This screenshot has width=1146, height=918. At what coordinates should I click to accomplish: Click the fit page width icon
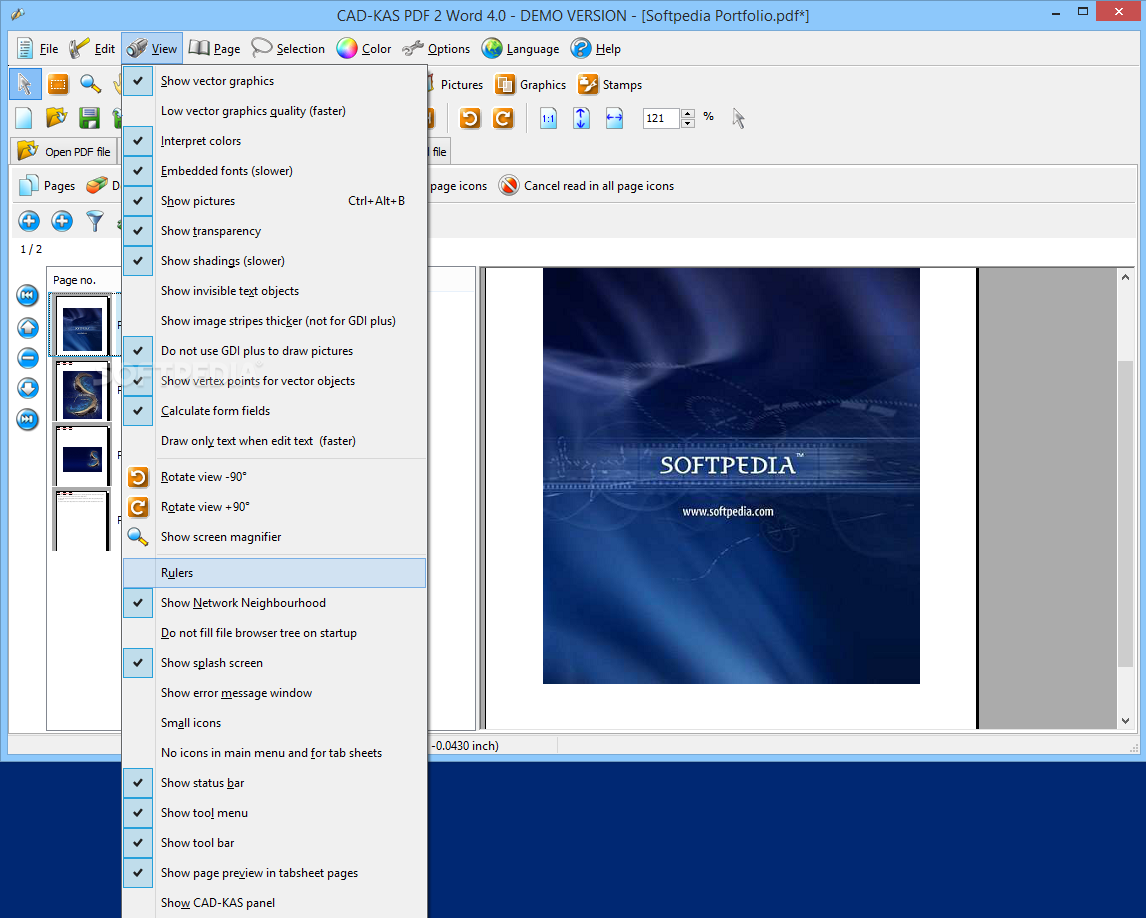(614, 119)
